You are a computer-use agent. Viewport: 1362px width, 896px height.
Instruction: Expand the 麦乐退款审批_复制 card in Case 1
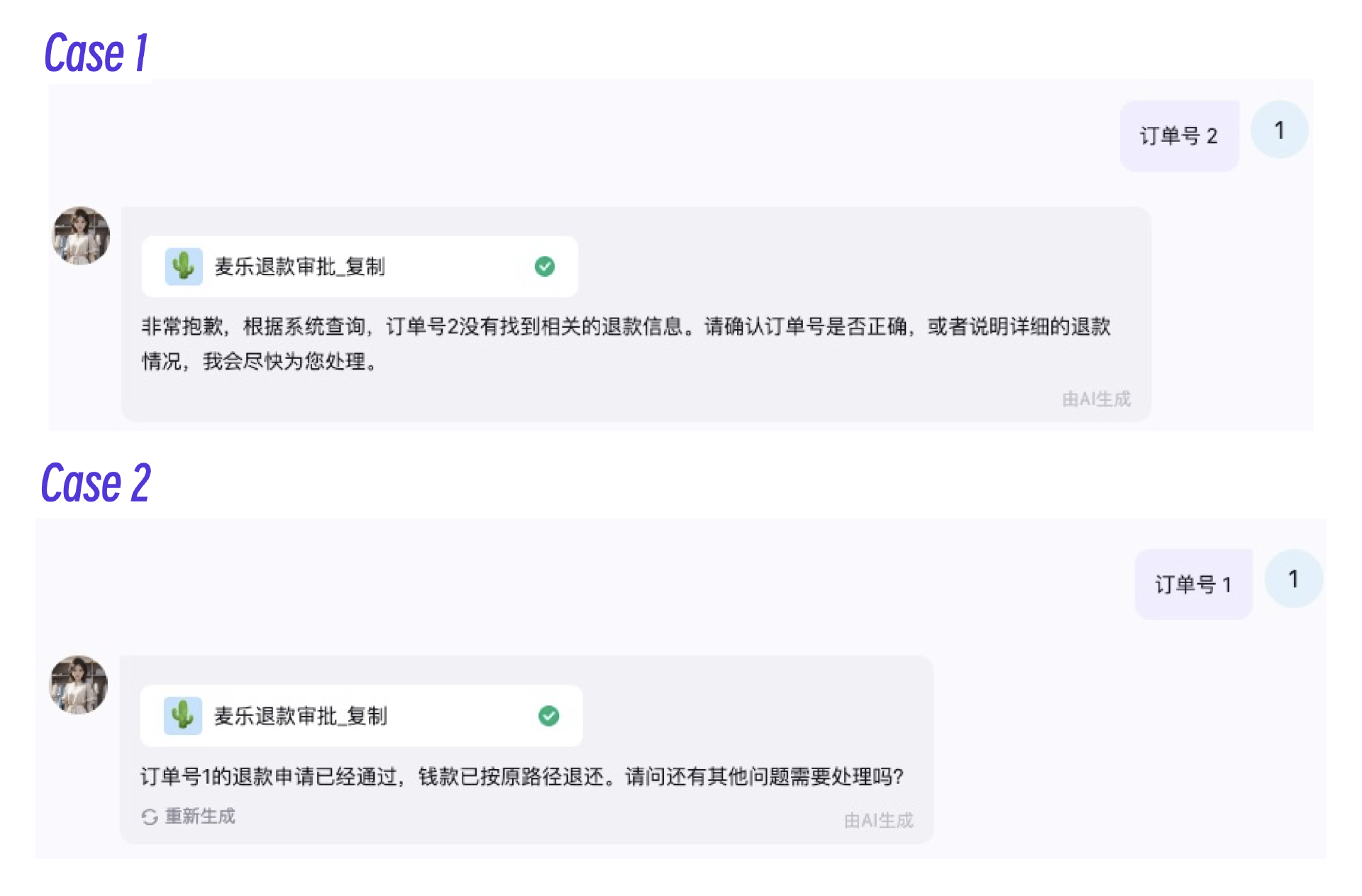360,267
